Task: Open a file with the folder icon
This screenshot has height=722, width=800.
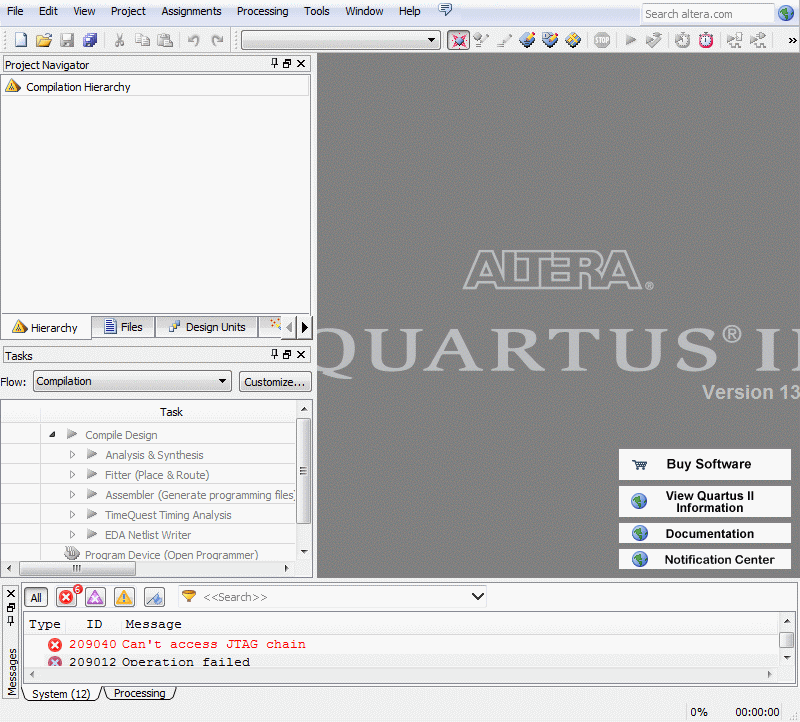Action: [x=44, y=40]
